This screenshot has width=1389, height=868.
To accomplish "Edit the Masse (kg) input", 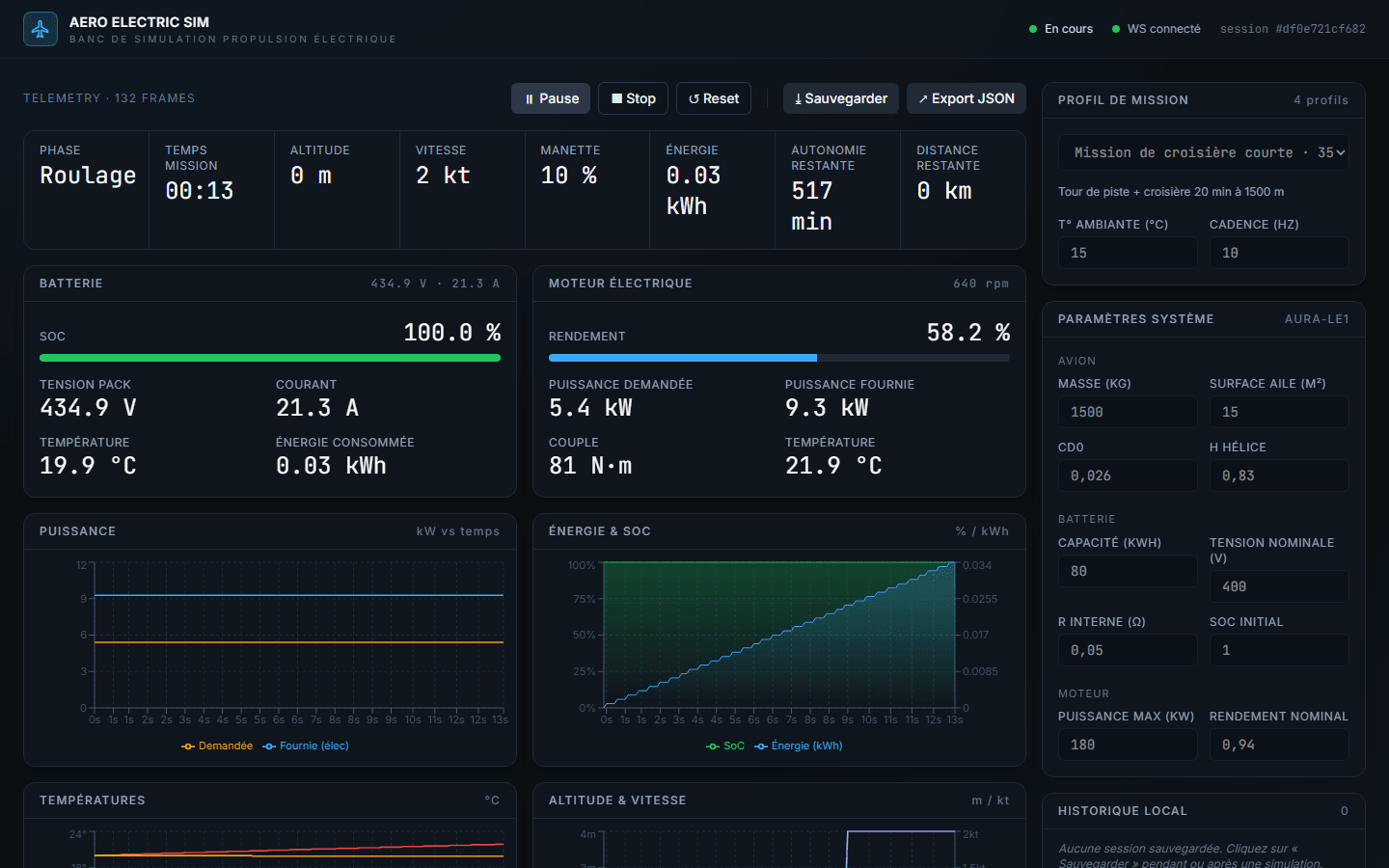I will click(x=1128, y=412).
